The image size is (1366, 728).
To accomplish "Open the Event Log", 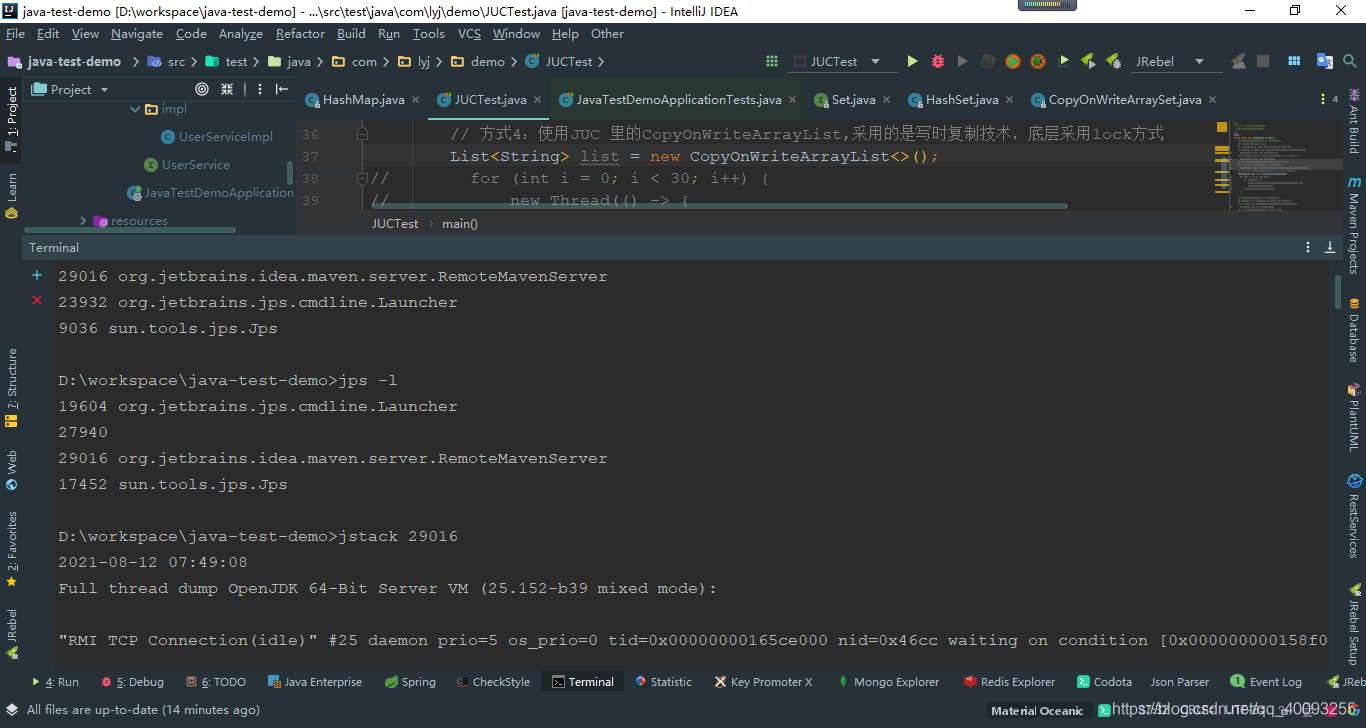I will 1267,682.
